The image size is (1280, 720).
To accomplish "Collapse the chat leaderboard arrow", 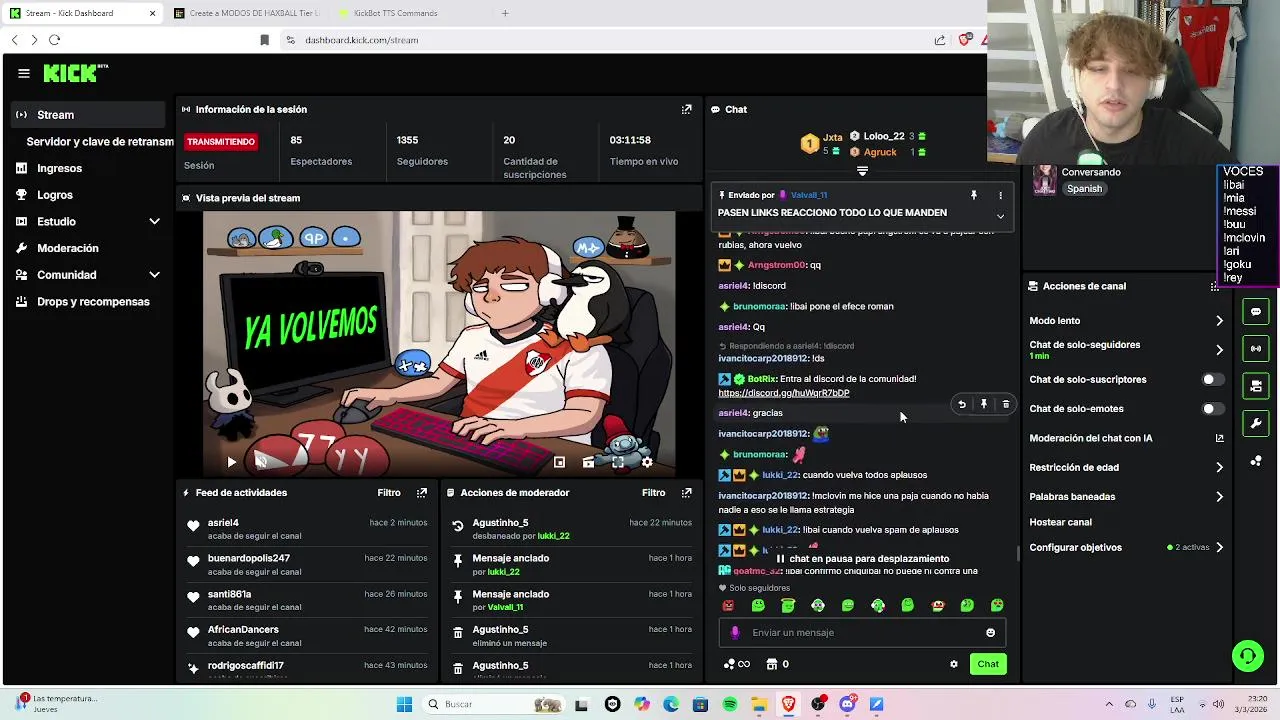I will [x=862, y=171].
